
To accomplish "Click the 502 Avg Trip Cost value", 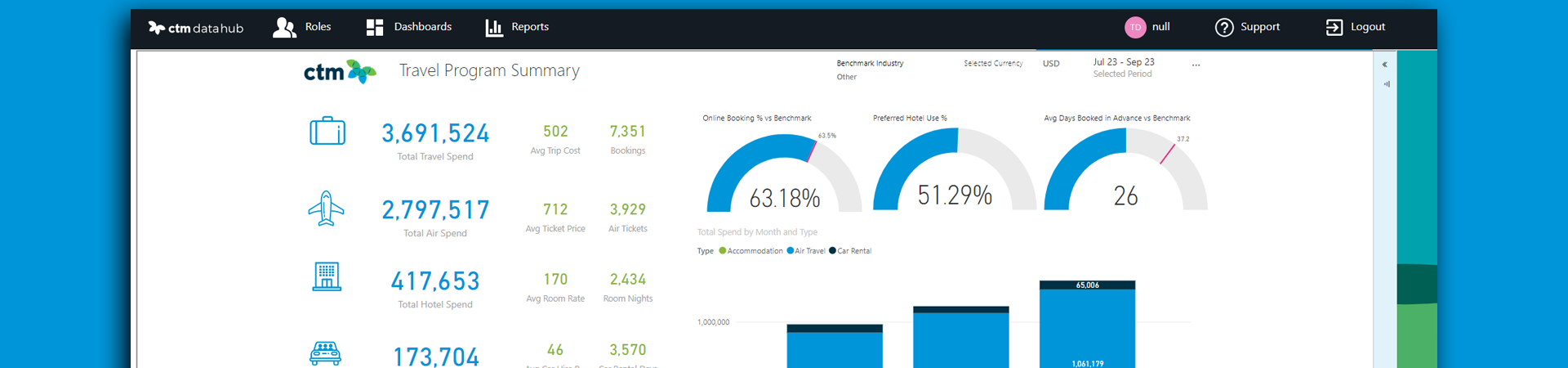I will (555, 132).
